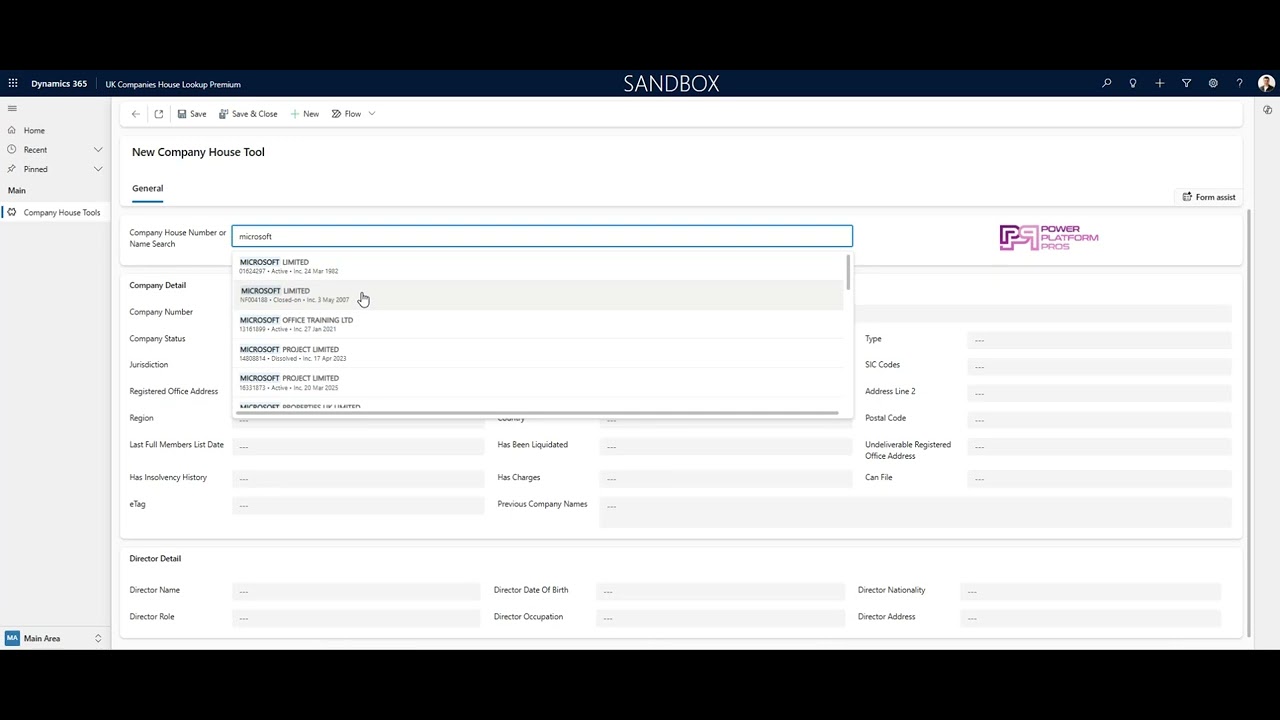Click Undeliverable Registered Office Address field
The width and height of the screenshot is (1280, 720).
tap(1099, 446)
